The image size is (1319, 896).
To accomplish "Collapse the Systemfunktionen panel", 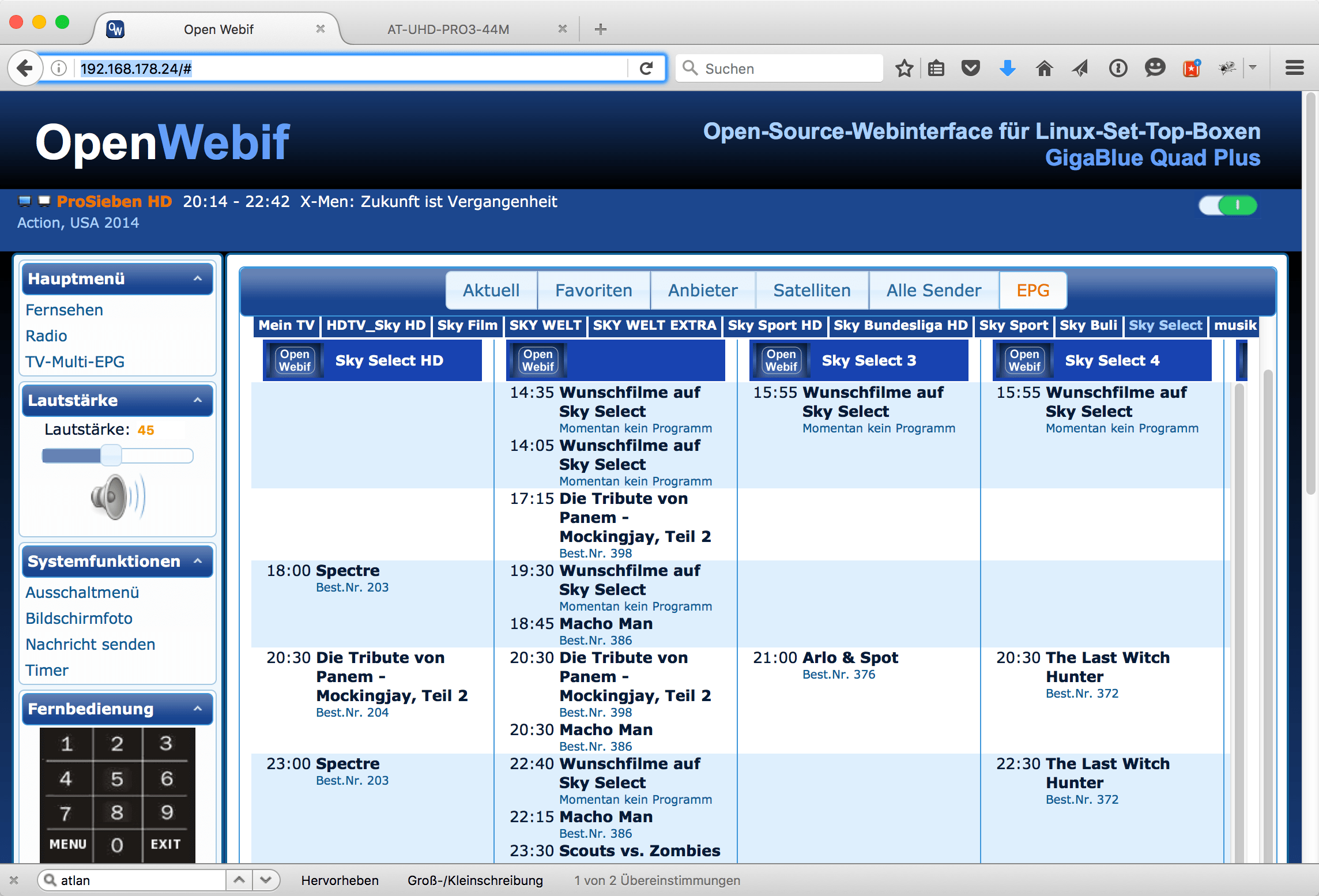I will (x=198, y=561).
